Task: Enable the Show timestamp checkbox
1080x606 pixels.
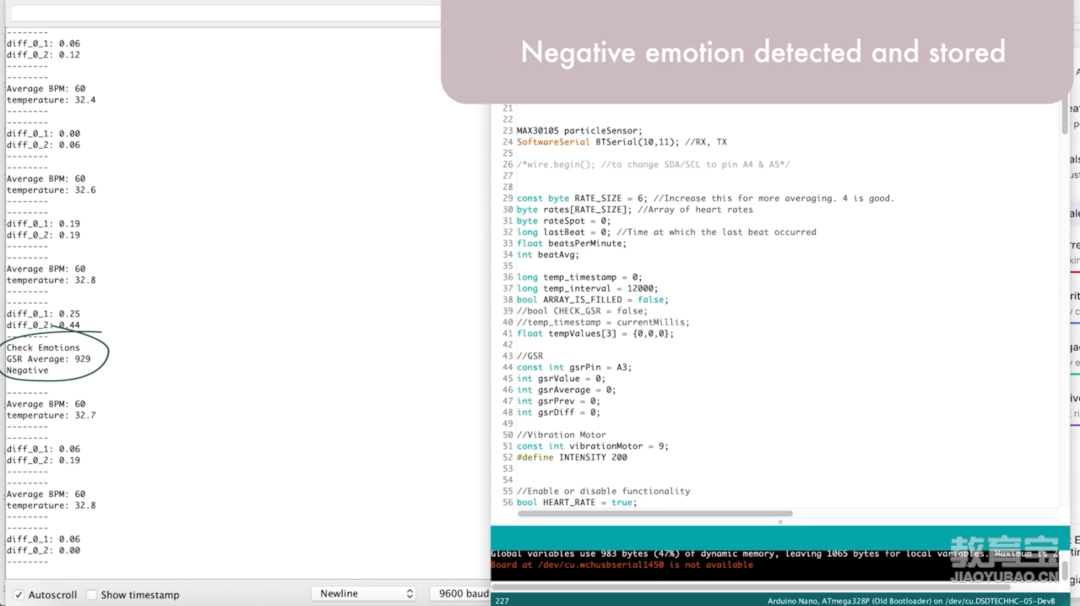Action: pos(92,594)
